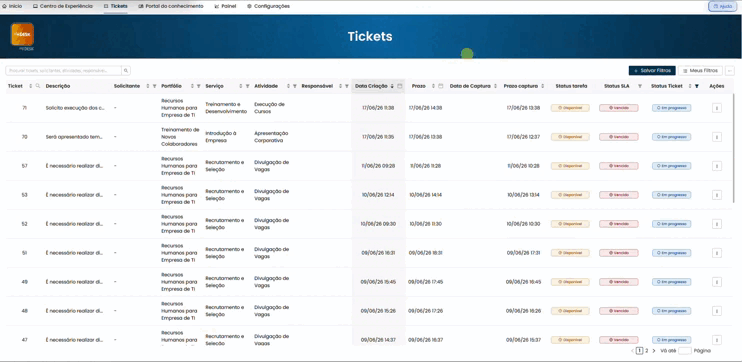The image size is (742, 362).
Task: Sort by the Ticket column arrows
Action: (x=31, y=86)
